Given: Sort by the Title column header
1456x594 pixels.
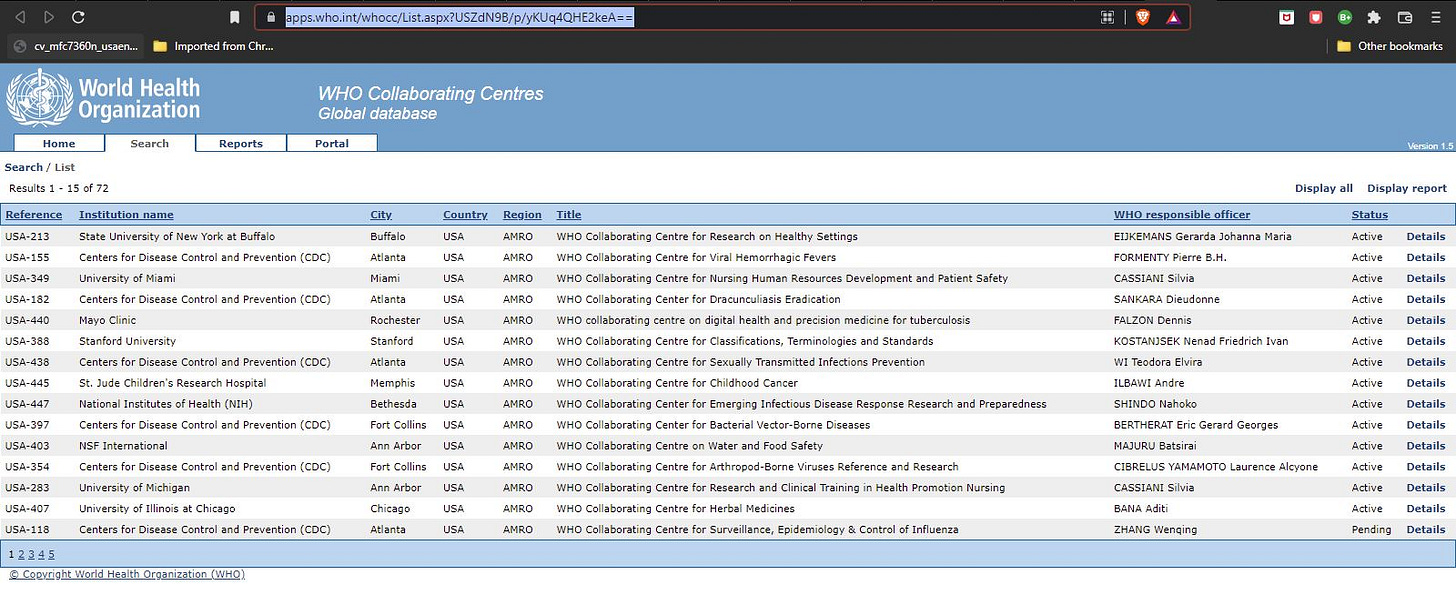Looking at the screenshot, I should point(569,214).
